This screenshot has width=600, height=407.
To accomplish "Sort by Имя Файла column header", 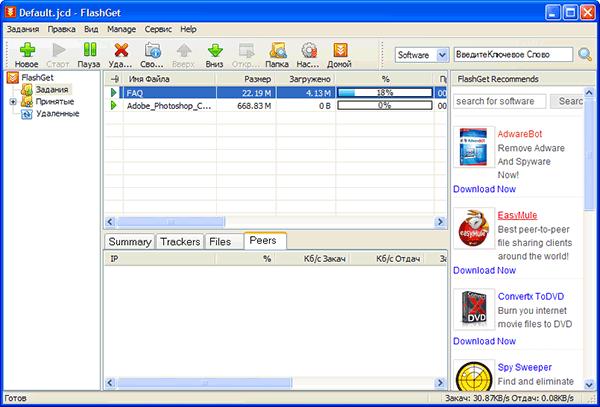I will click(x=170, y=79).
